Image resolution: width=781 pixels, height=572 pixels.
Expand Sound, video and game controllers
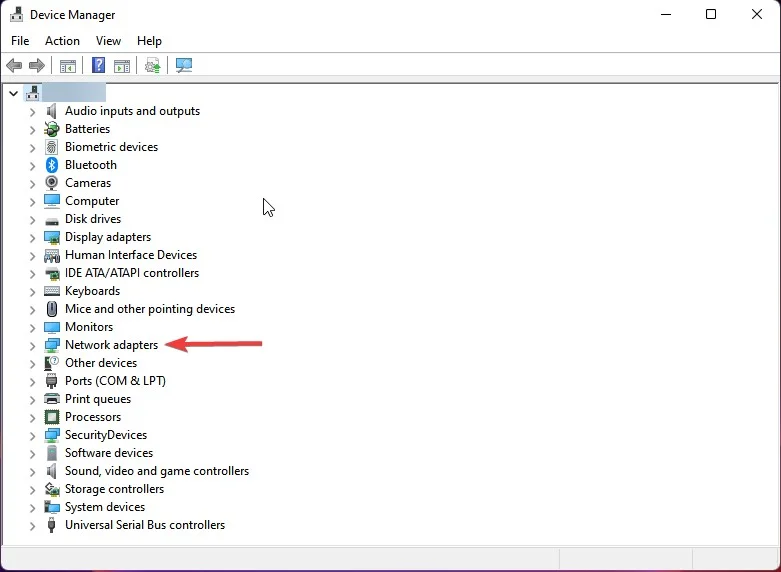(x=32, y=471)
